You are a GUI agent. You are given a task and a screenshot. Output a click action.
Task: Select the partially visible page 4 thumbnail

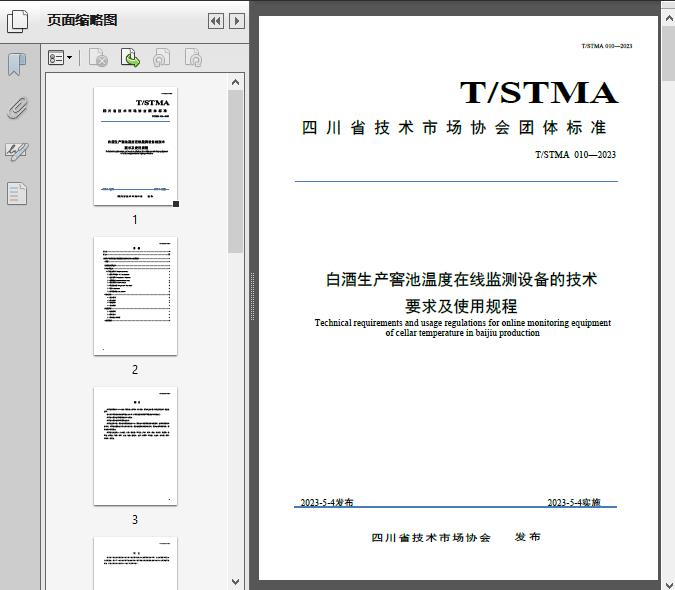[136, 563]
